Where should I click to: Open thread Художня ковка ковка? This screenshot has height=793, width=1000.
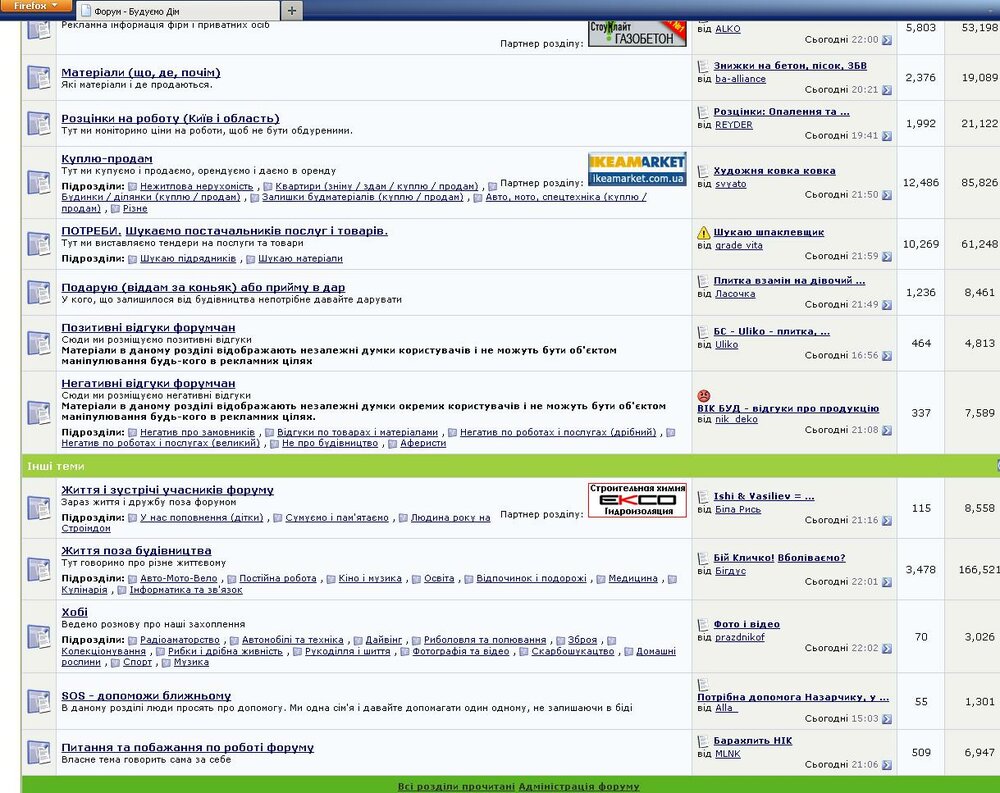coord(774,170)
